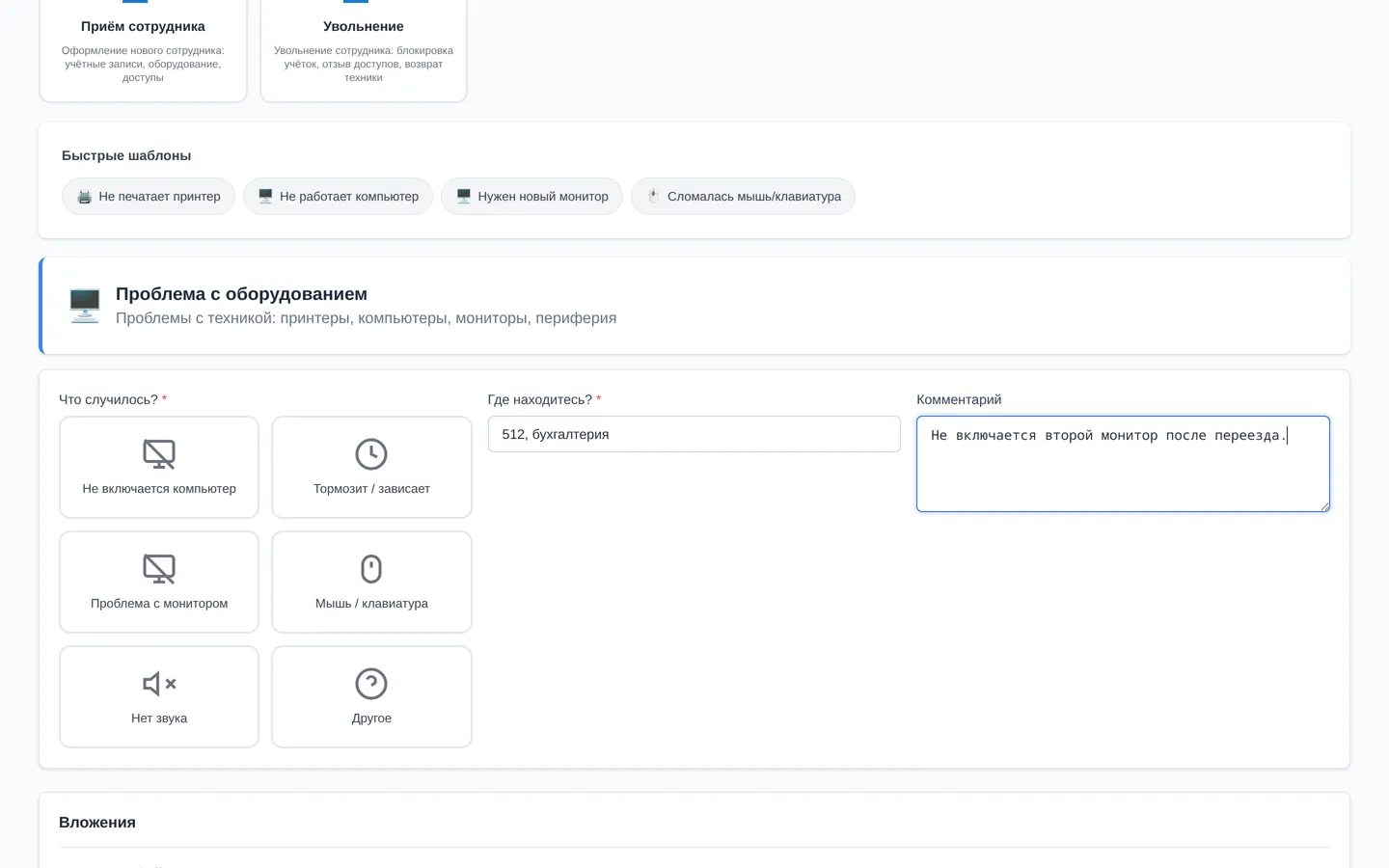Click the Комментарий text area resize handle
This screenshot has width=1389, height=868.
click(x=1324, y=506)
